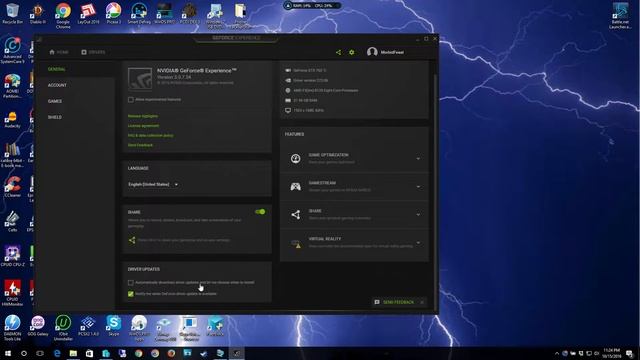Enable experimental features checkbox
The height and width of the screenshot is (360, 640).
(x=131, y=100)
